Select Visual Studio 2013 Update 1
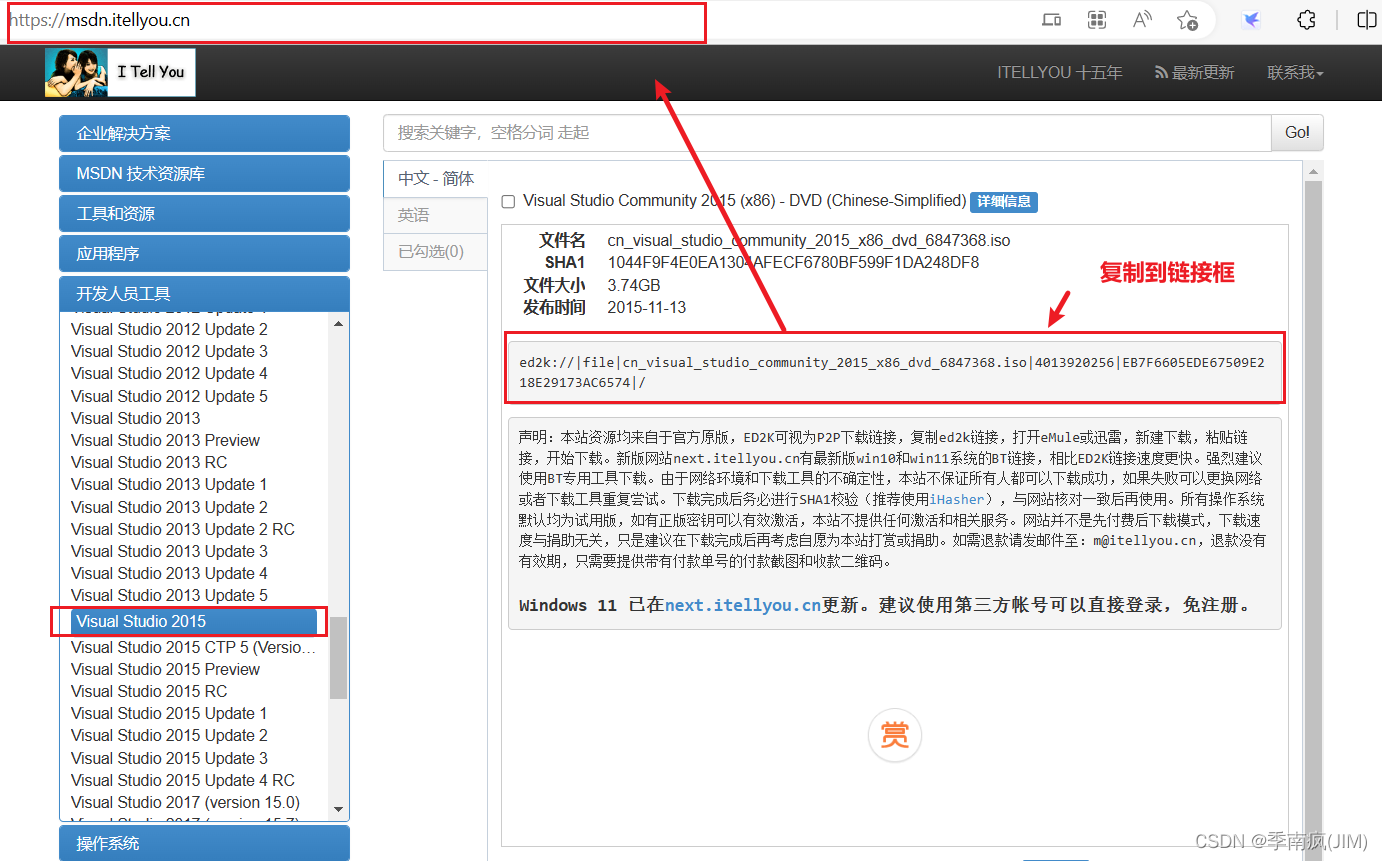Image resolution: width=1382 pixels, height=861 pixels. (x=169, y=484)
